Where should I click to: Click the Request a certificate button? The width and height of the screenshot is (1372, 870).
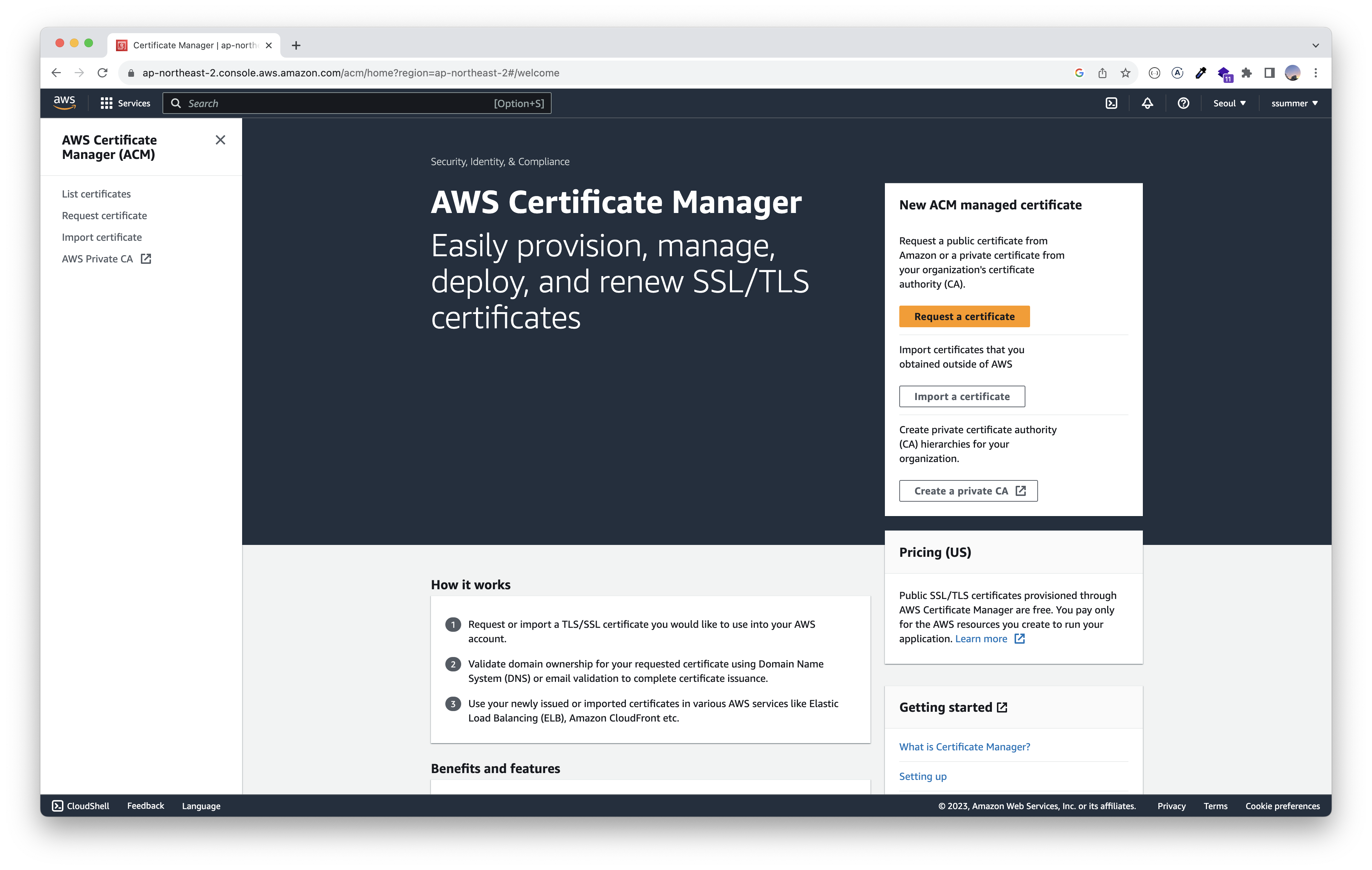[964, 316]
